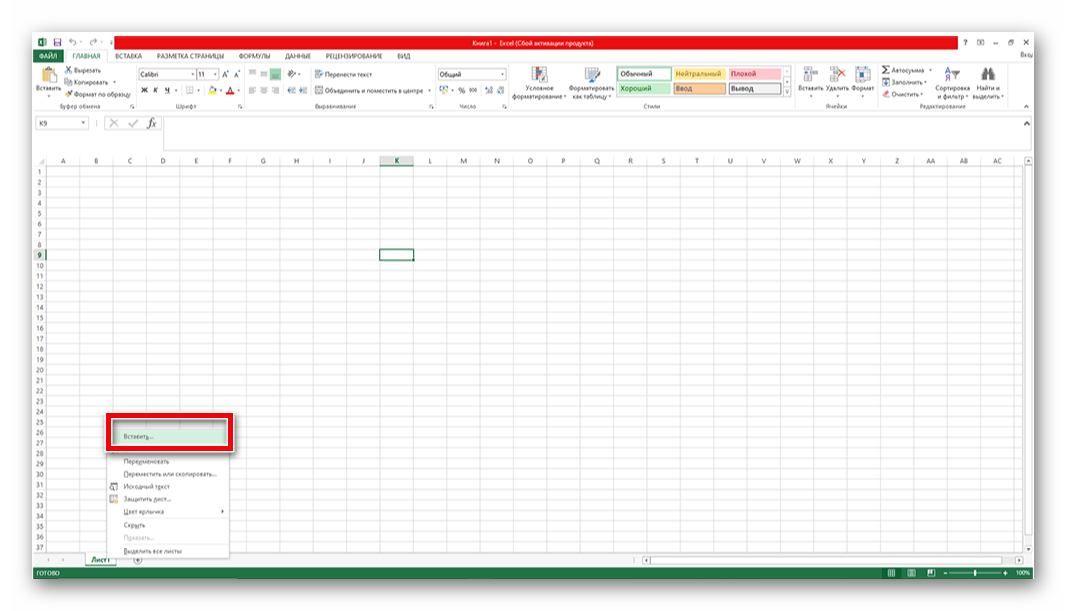Image resolution: width=1066 pixels, height=611 pixels.
Task: Click Объединить и поместить в центре
Action: pyautogui.click(x=369, y=90)
